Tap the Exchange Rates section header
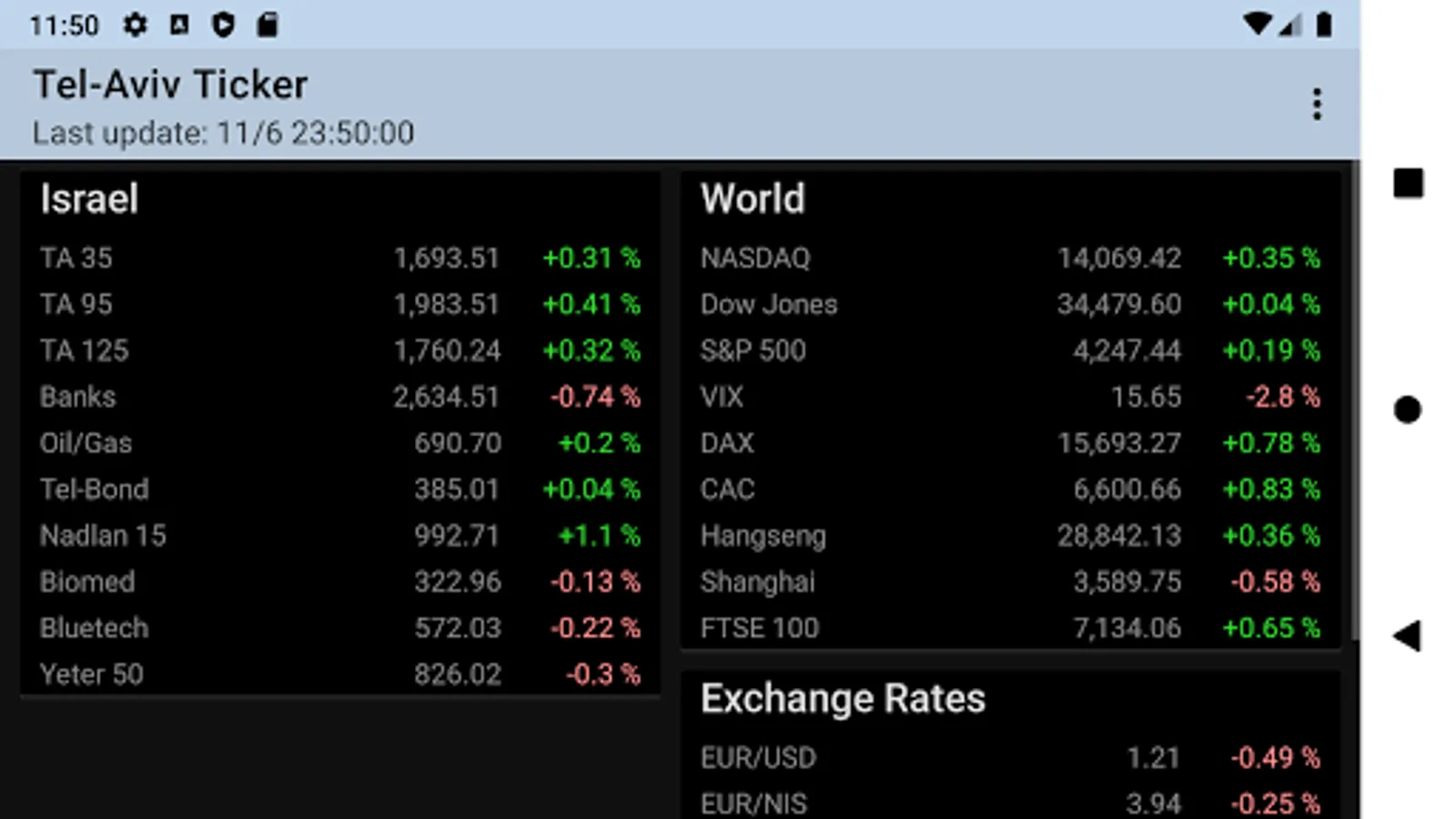 (843, 699)
